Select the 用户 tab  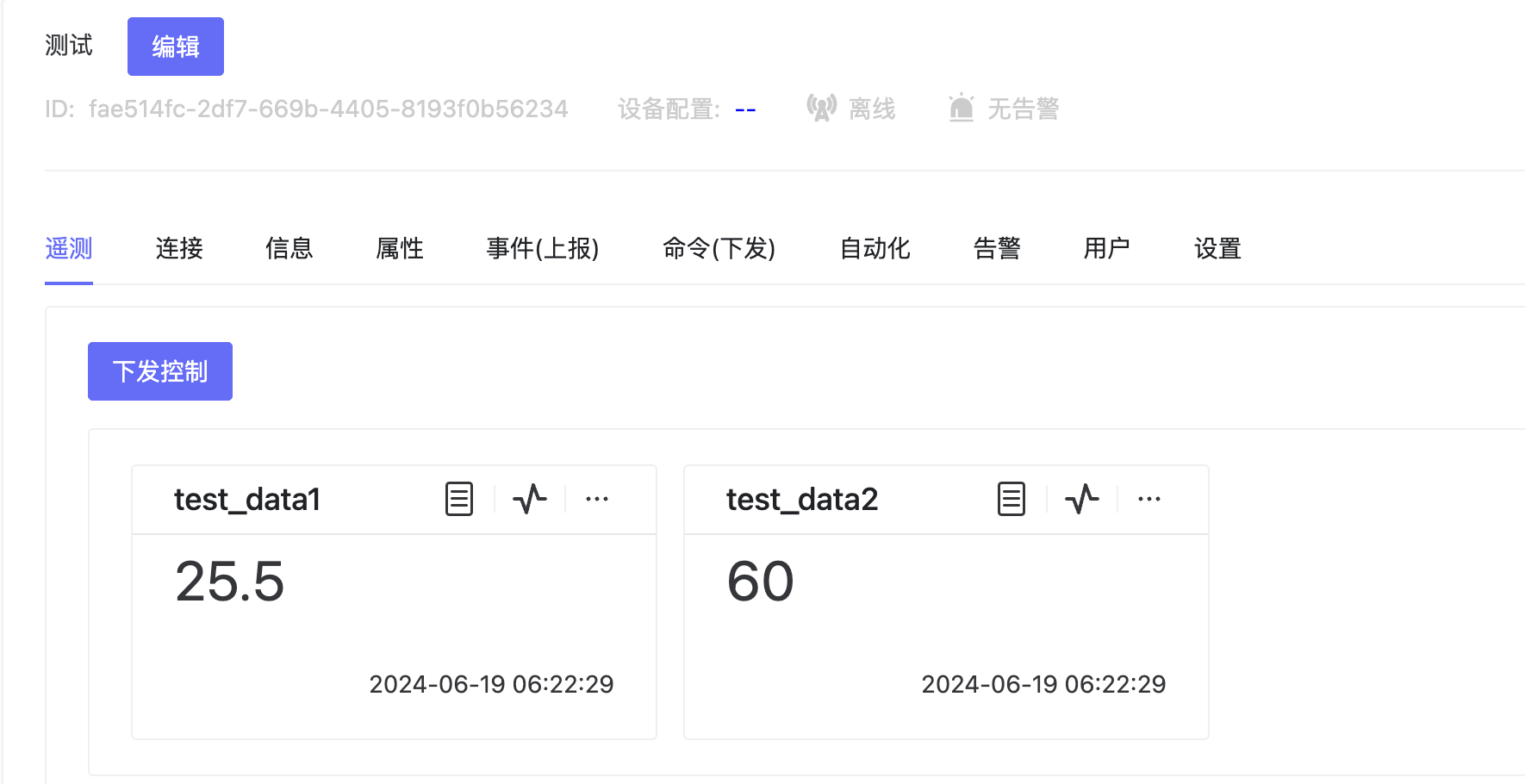pos(1105,248)
